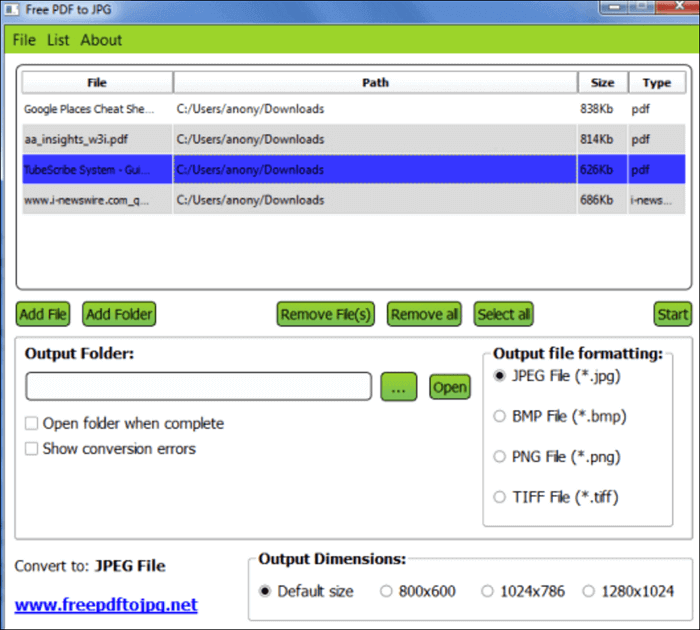Toggle Show conversion errors checkbox
The height and width of the screenshot is (630, 700).
(x=33, y=449)
